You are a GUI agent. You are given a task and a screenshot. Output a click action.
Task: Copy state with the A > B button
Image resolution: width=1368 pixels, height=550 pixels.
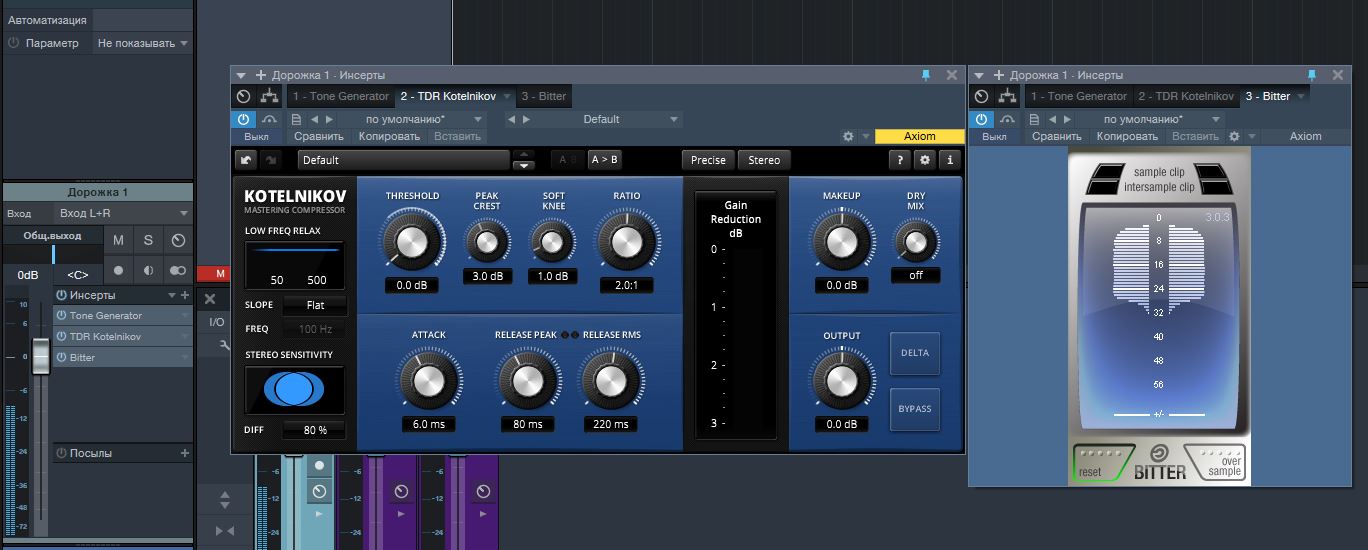pos(604,160)
